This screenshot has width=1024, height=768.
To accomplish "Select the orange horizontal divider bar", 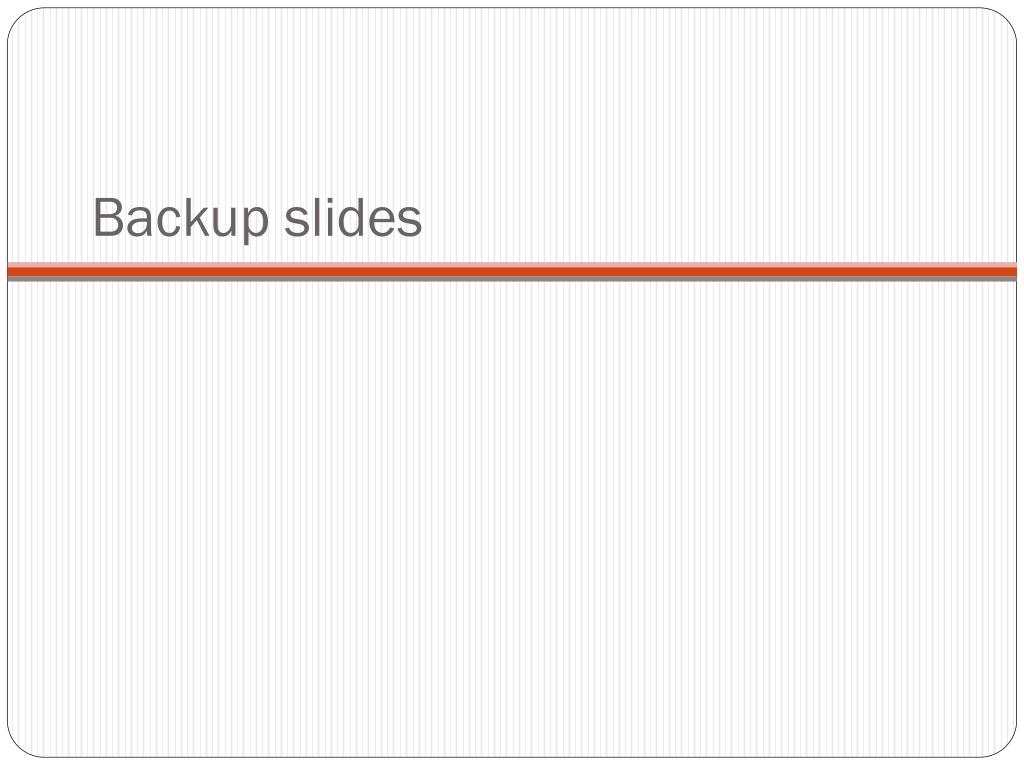I will click(x=512, y=271).
